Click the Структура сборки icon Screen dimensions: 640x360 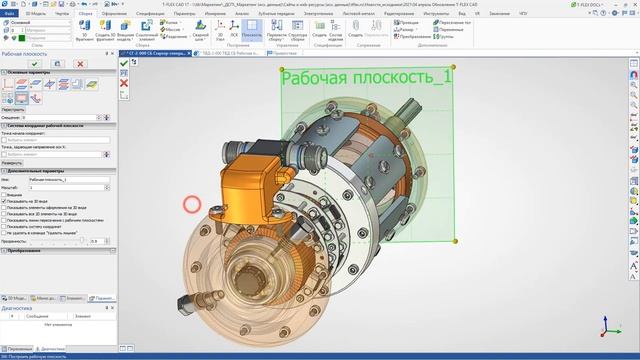click(x=298, y=31)
